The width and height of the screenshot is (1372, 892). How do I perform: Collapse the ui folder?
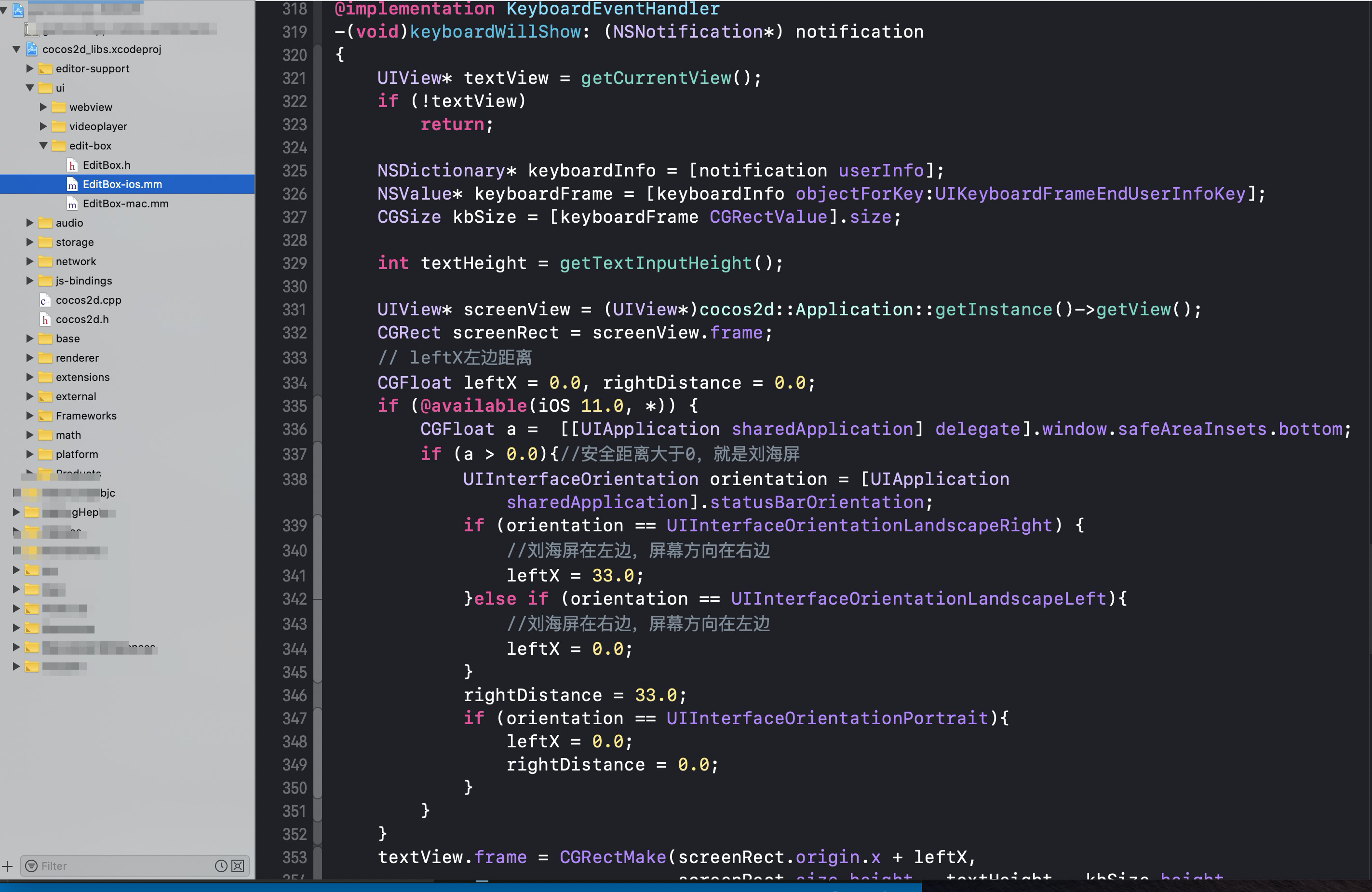pyautogui.click(x=30, y=88)
